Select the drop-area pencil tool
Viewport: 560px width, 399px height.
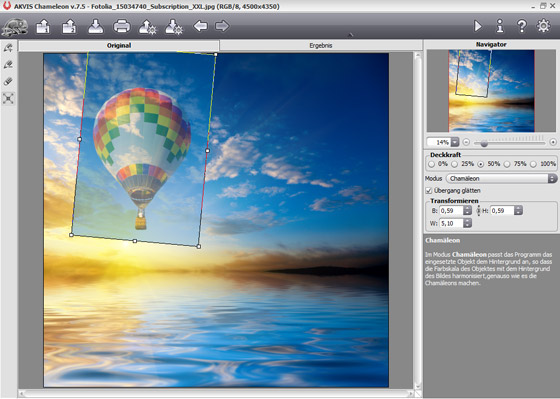[8, 65]
